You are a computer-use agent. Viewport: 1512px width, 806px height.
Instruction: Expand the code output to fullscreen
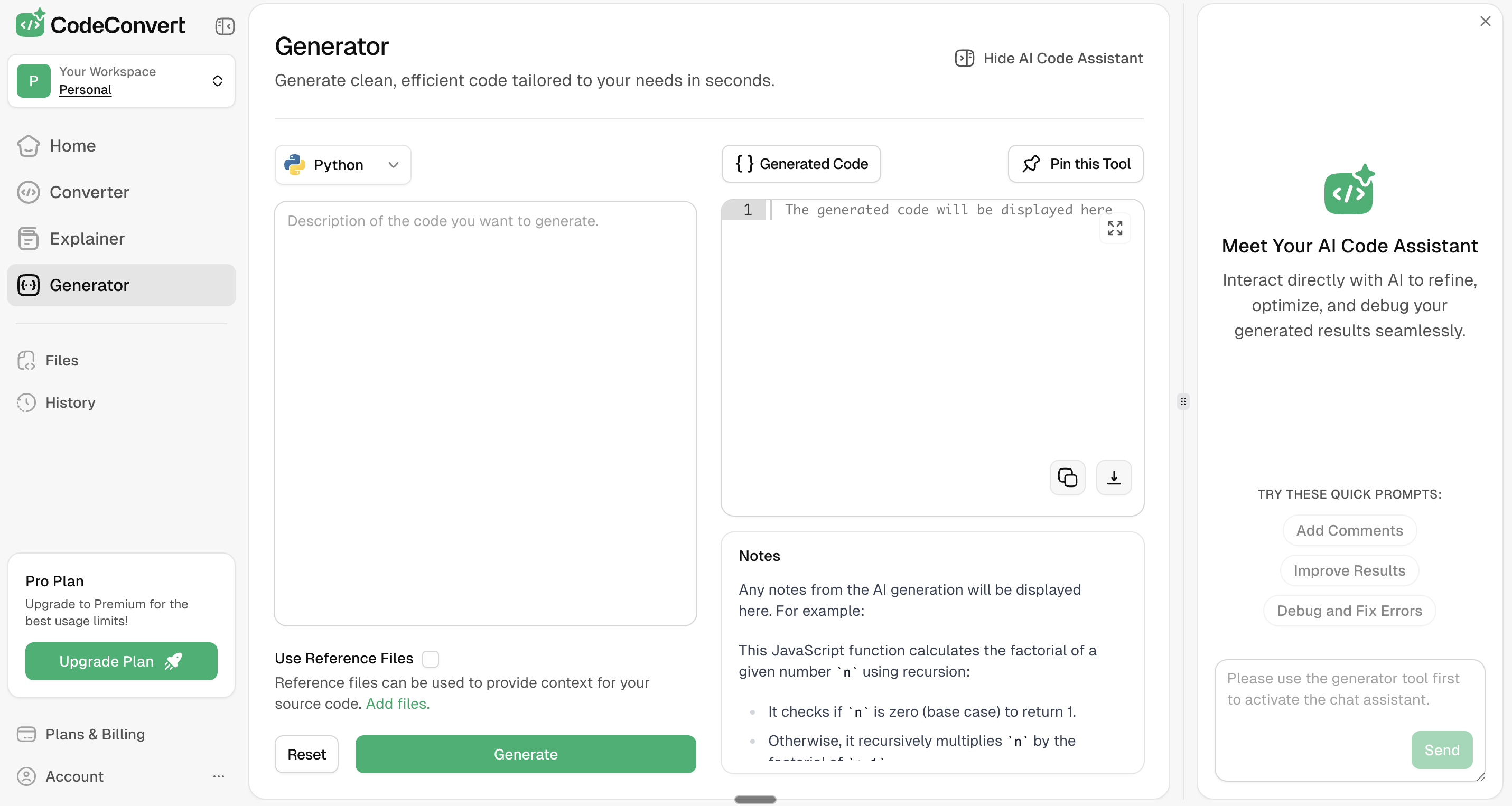click(1114, 228)
